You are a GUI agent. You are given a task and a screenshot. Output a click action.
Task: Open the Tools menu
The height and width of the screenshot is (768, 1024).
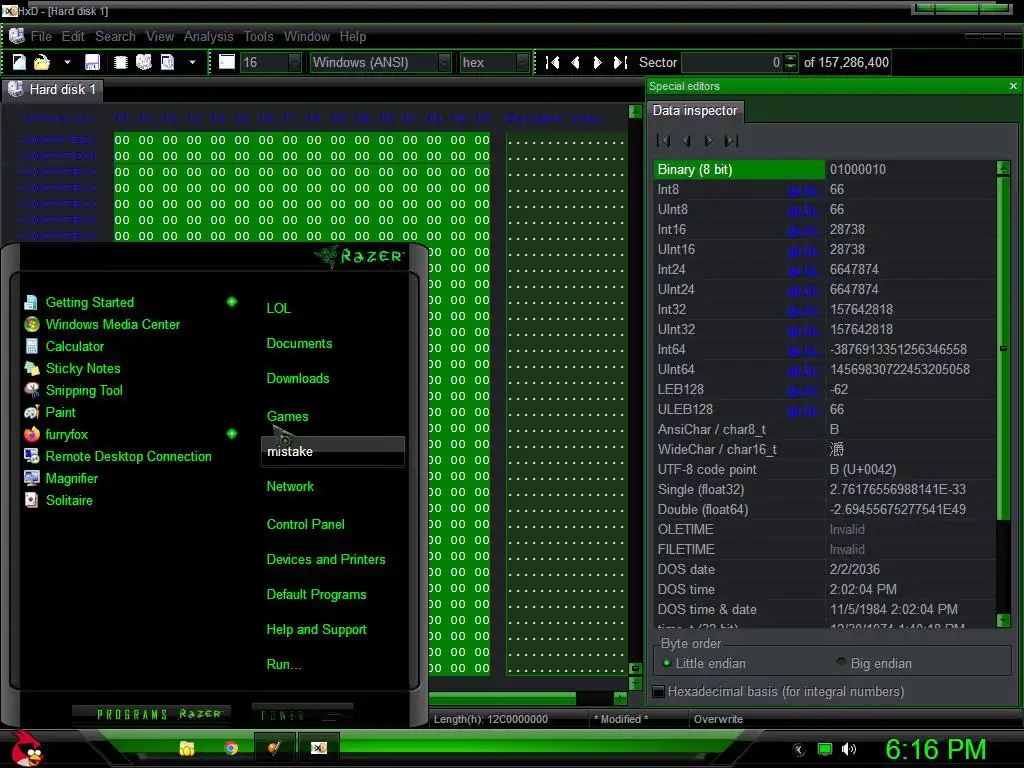[x=259, y=37]
